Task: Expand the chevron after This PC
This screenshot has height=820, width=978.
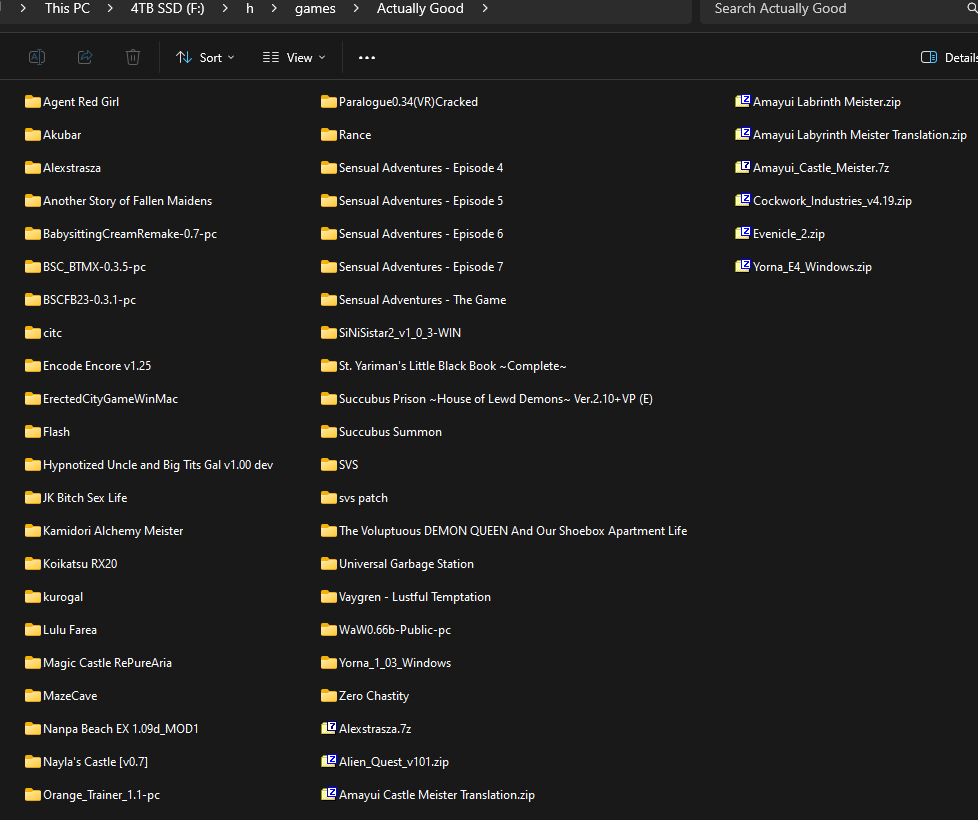Action: (110, 9)
